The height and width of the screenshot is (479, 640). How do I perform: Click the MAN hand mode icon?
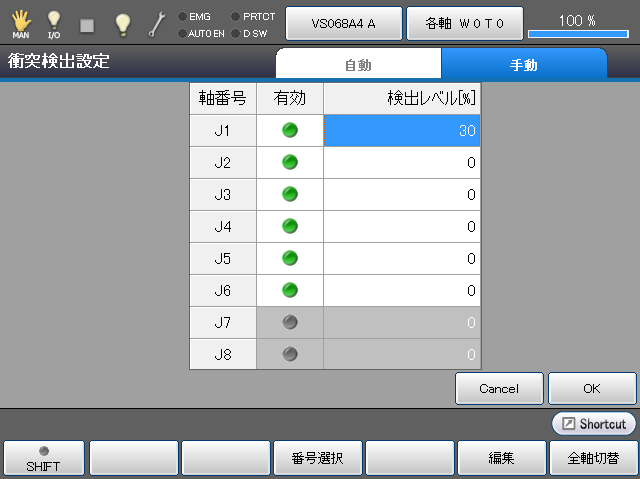pos(21,23)
